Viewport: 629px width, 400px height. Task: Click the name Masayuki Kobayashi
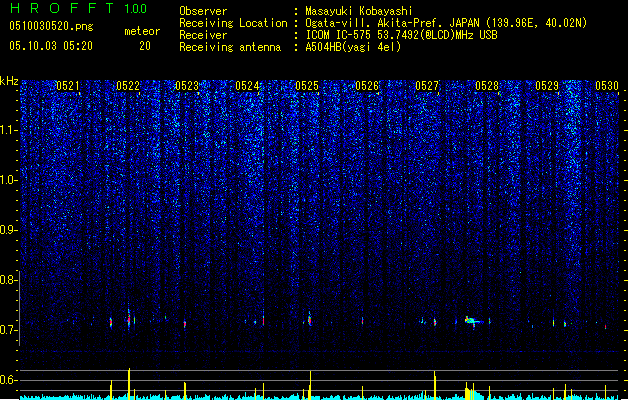[359, 11]
